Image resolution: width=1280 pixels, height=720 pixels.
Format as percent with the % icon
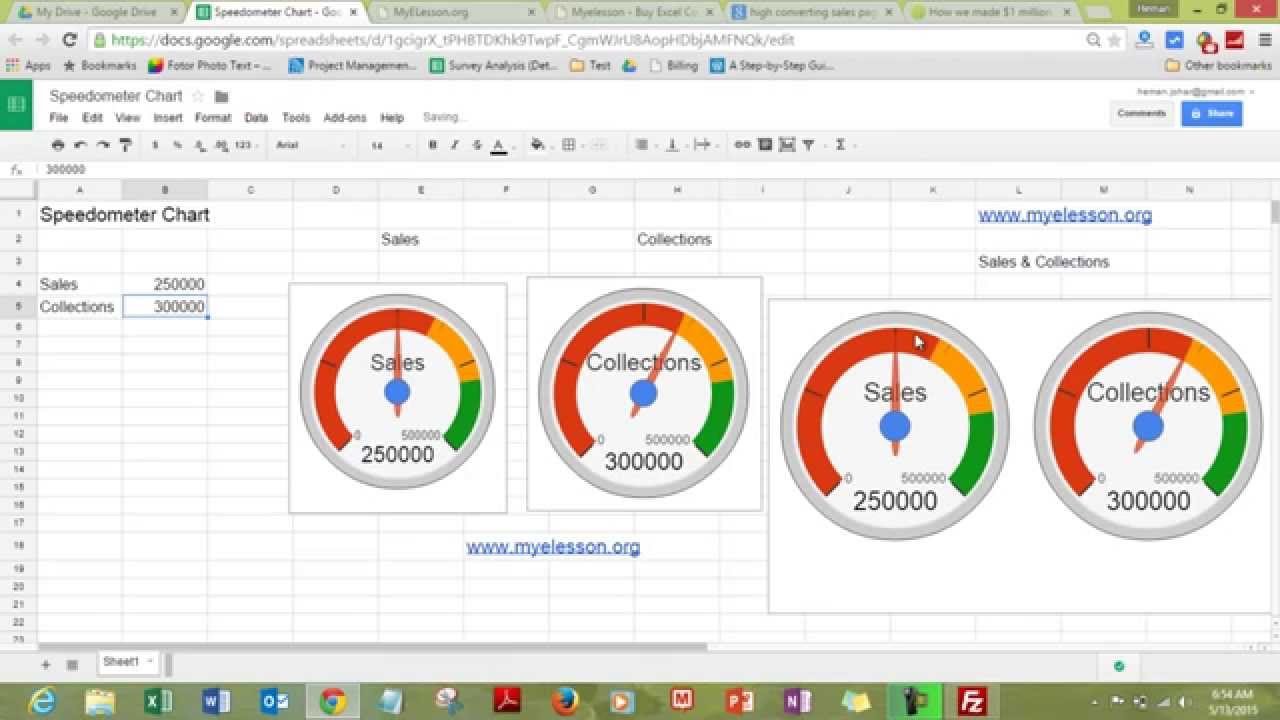[177, 145]
